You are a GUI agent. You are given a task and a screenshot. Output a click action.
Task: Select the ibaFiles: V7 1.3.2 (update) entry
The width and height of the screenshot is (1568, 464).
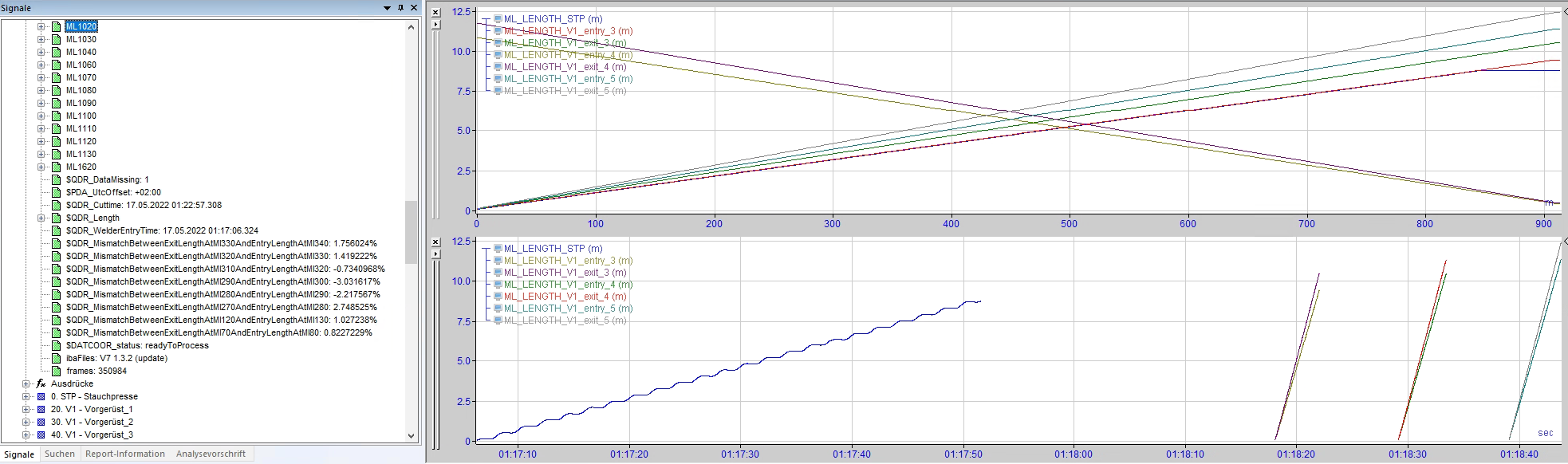tap(117, 358)
